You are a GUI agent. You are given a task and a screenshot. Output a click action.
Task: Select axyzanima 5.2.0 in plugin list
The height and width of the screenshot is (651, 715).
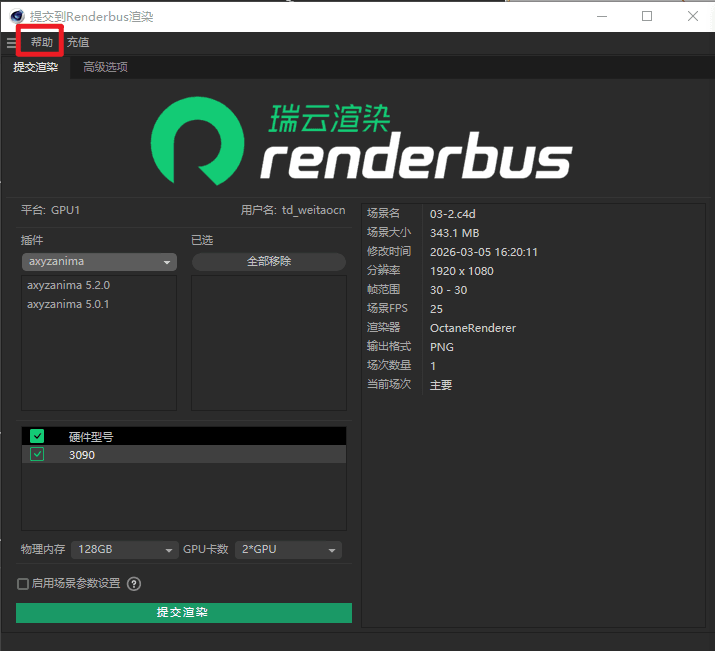tap(68, 285)
